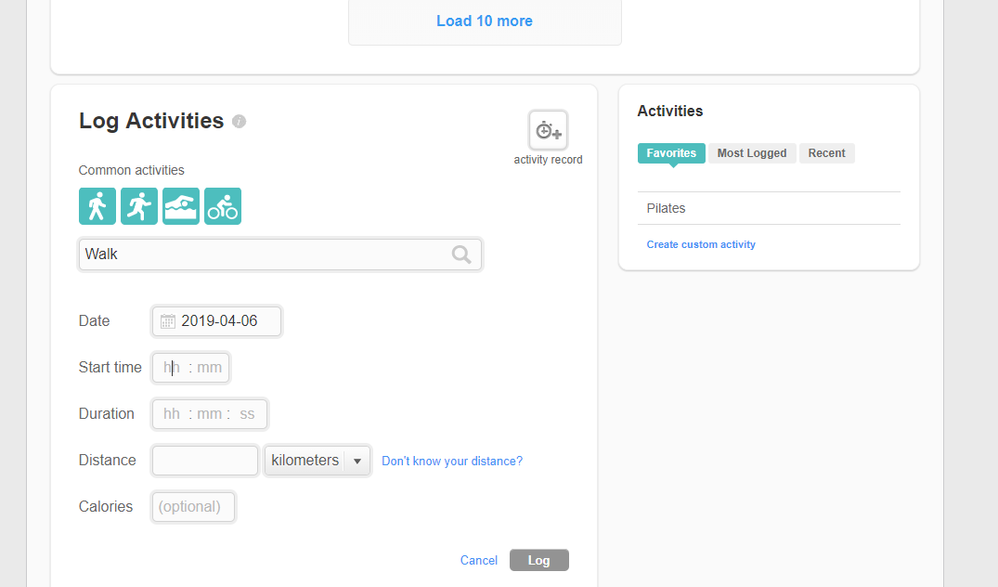Click Create custom activity link

pos(701,244)
